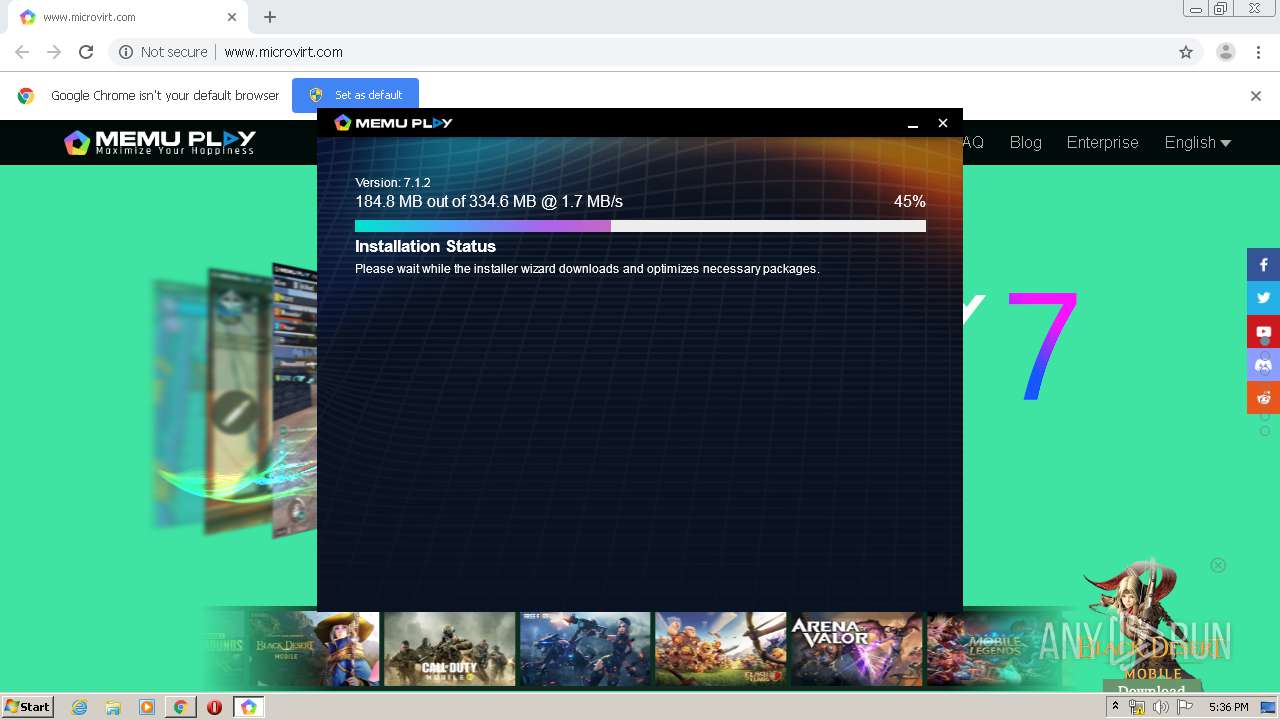
Task: Open Clash of Clans game thumbnail
Action: (720, 649)
